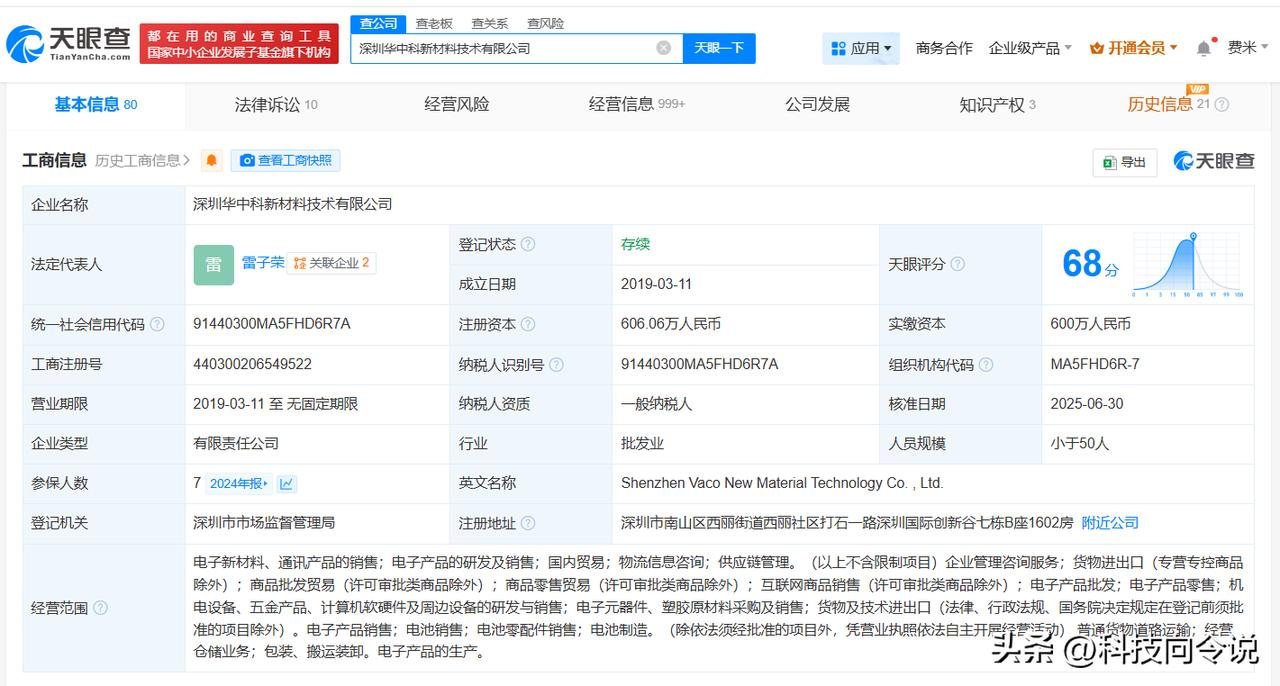Click 批发业 industry value
The image size is (1280, 686).
tap(642, 443)
